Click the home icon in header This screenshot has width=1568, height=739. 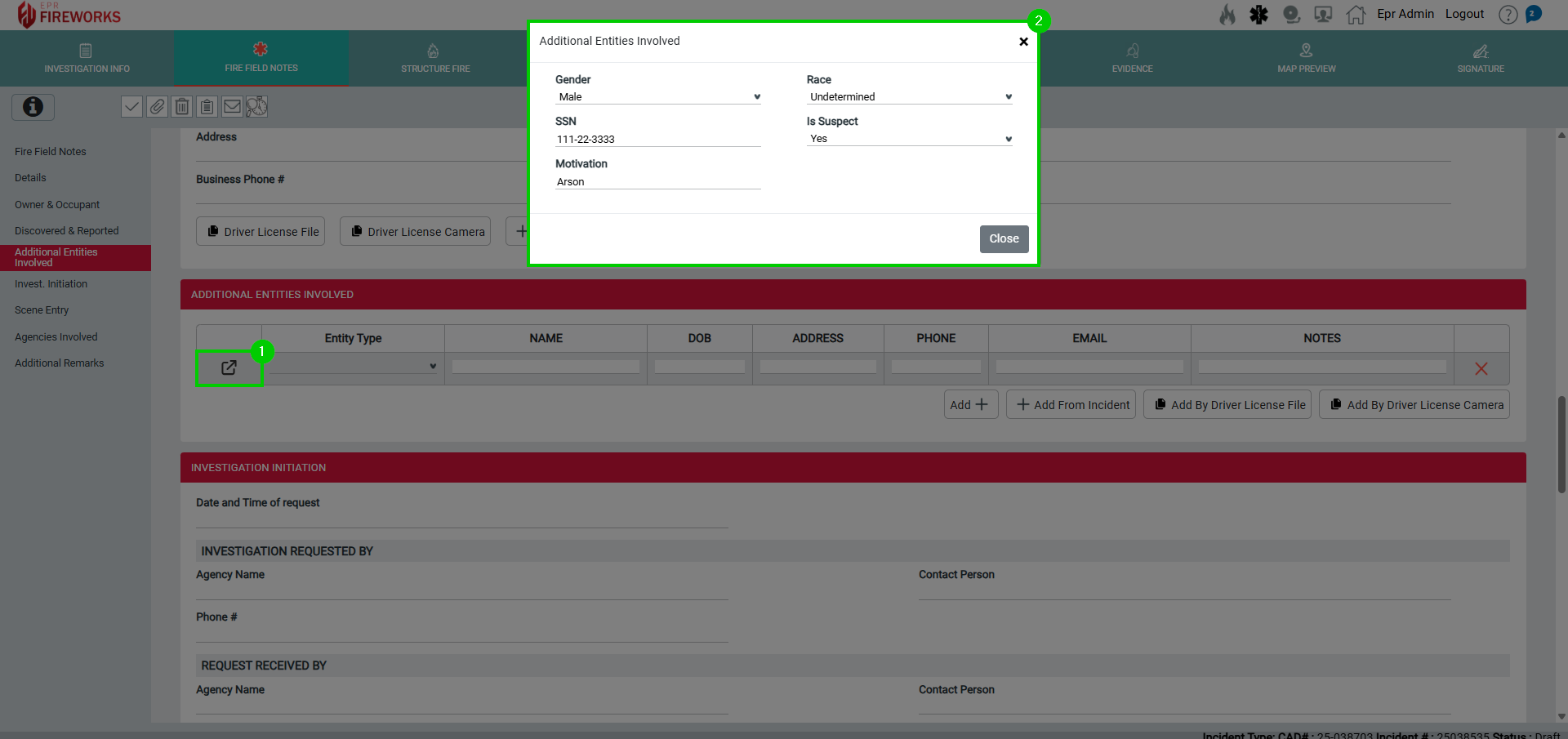[x=1356, y=15]
